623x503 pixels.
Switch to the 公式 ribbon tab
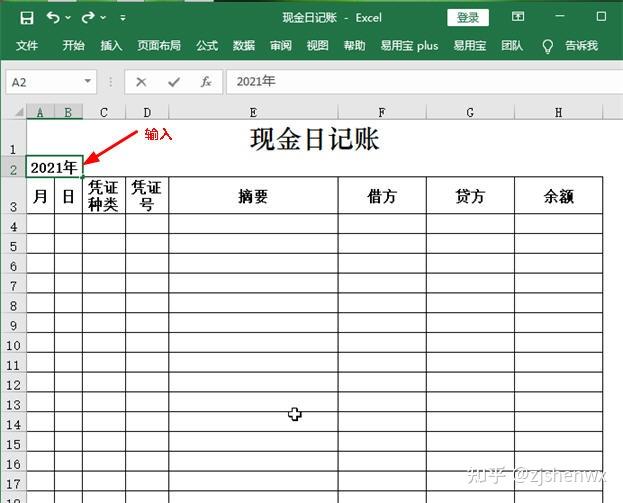[207, 46]
